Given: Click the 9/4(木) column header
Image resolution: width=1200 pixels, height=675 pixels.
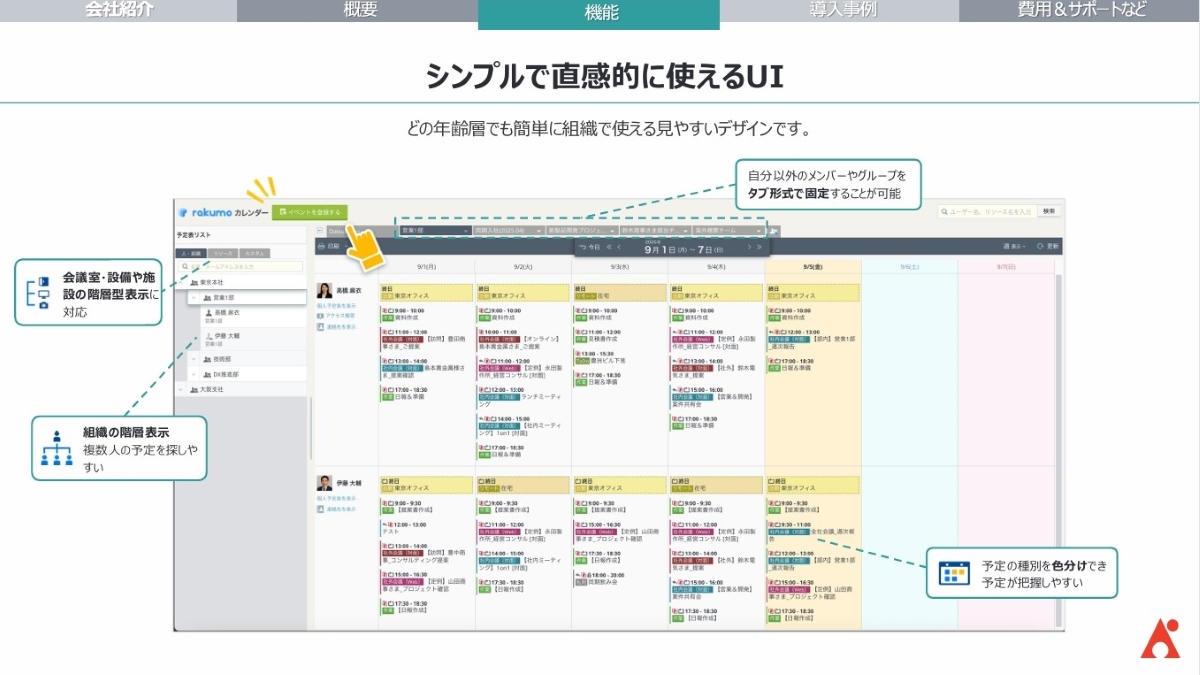Looking at the screenshot, I should (716, 267).
